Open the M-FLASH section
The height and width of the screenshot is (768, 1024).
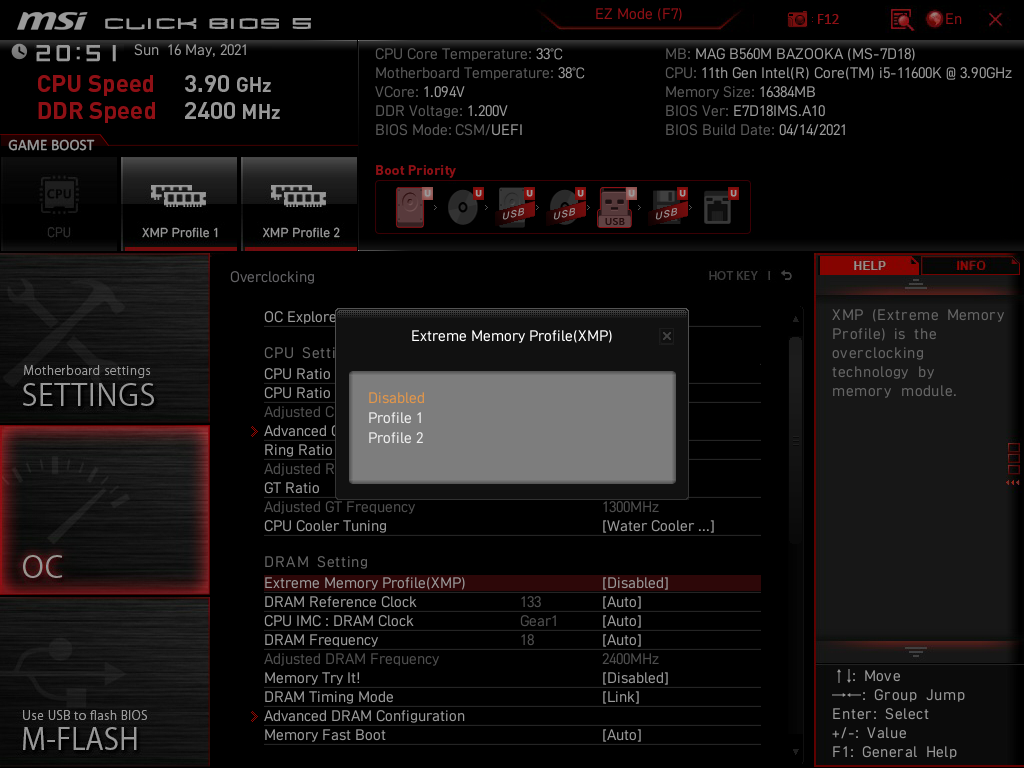coord(104,682)
